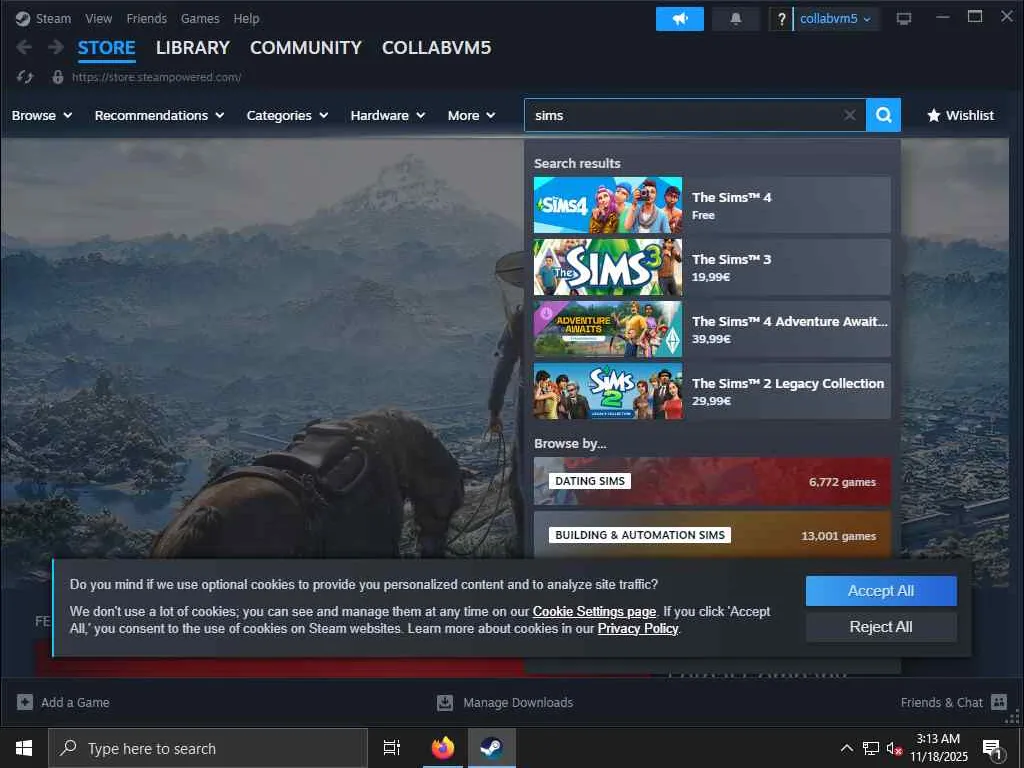The width and height of the screenshot is (1024, 768).
Task: Select The Sims 4 Free result title
Action: click(x=731, y=197)
